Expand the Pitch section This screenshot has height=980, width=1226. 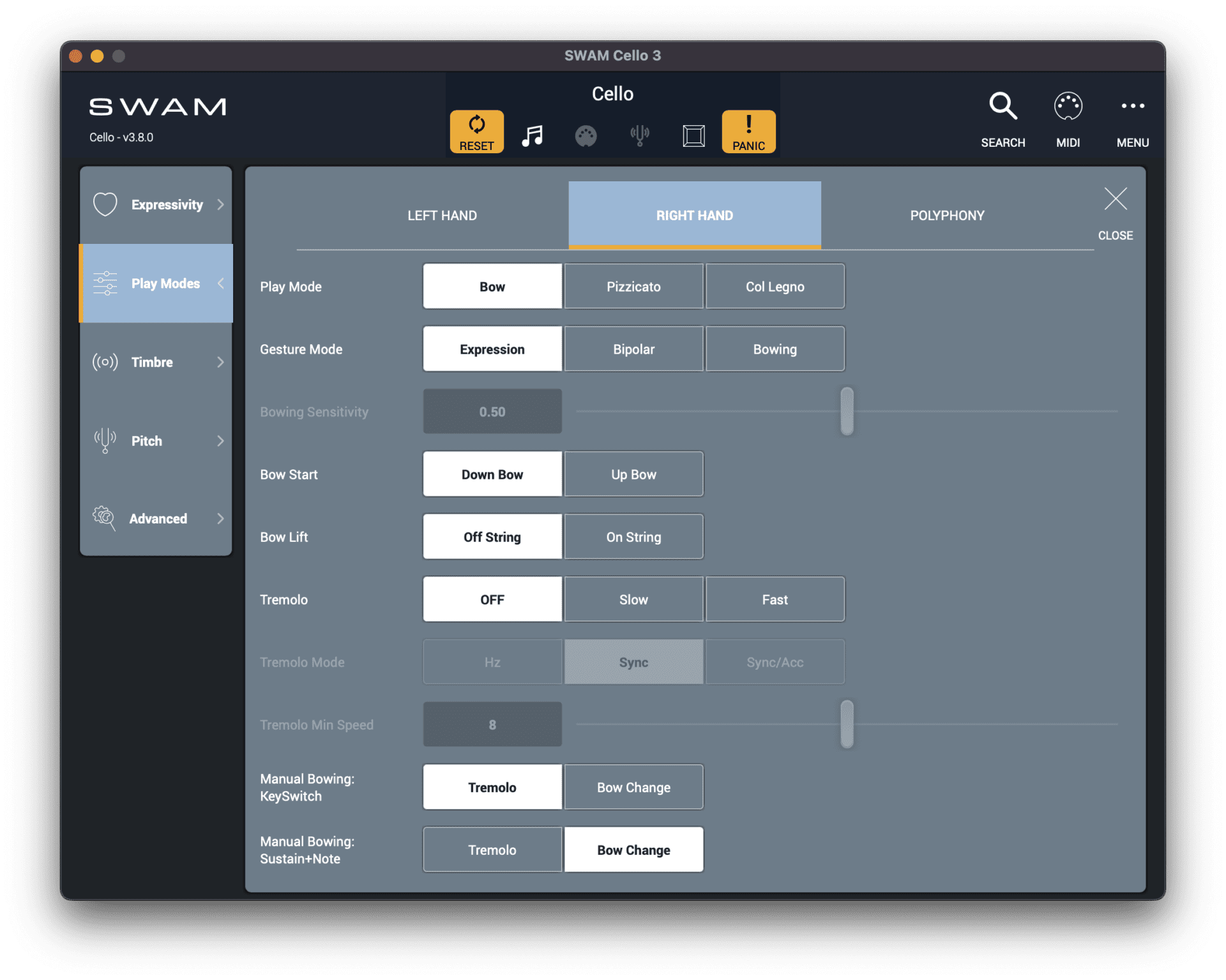point(155,441)
